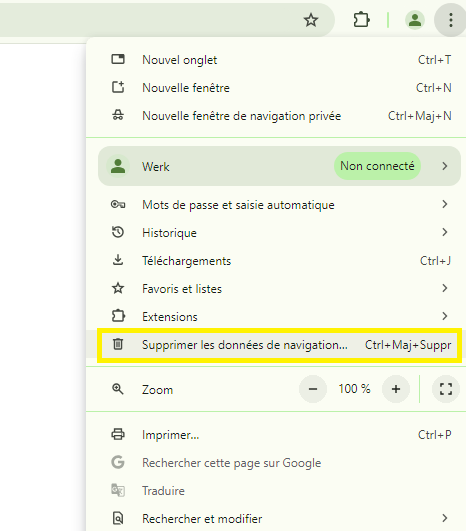
Task: Click the Non connecté badge
Action: click(x=377, y=166)
